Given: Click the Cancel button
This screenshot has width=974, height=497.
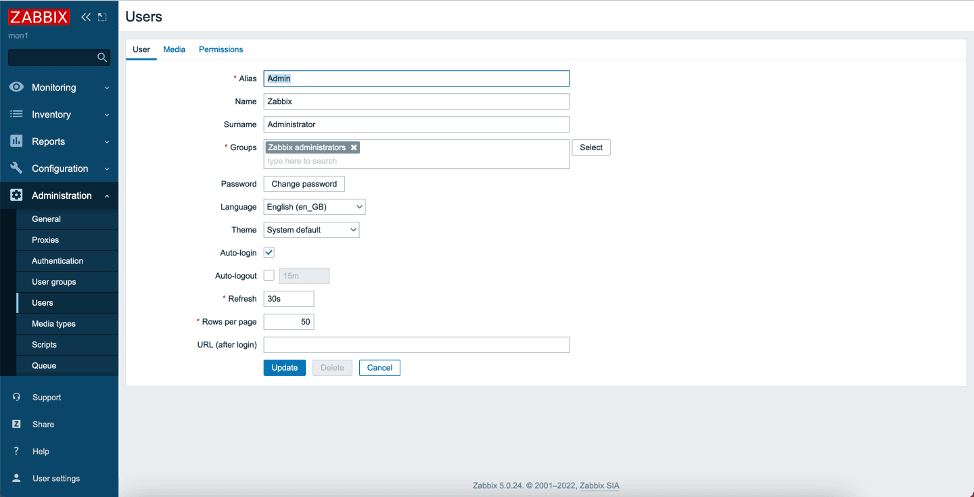Looking at the screenshot, I should coord(380,368).
